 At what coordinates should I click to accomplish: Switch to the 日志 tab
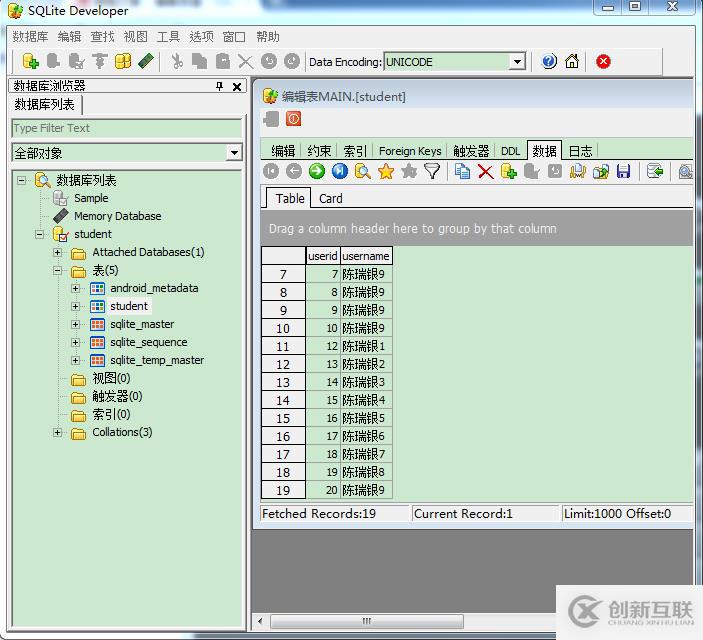580,151
